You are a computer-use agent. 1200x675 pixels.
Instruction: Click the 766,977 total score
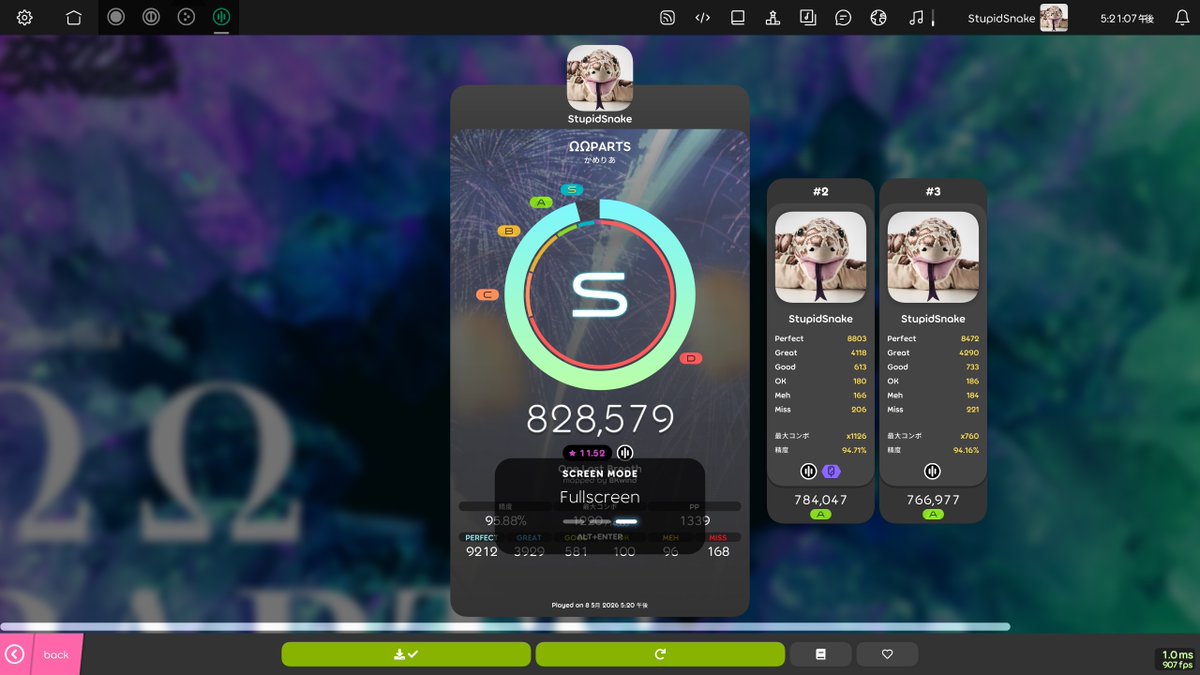coord(933,499)
